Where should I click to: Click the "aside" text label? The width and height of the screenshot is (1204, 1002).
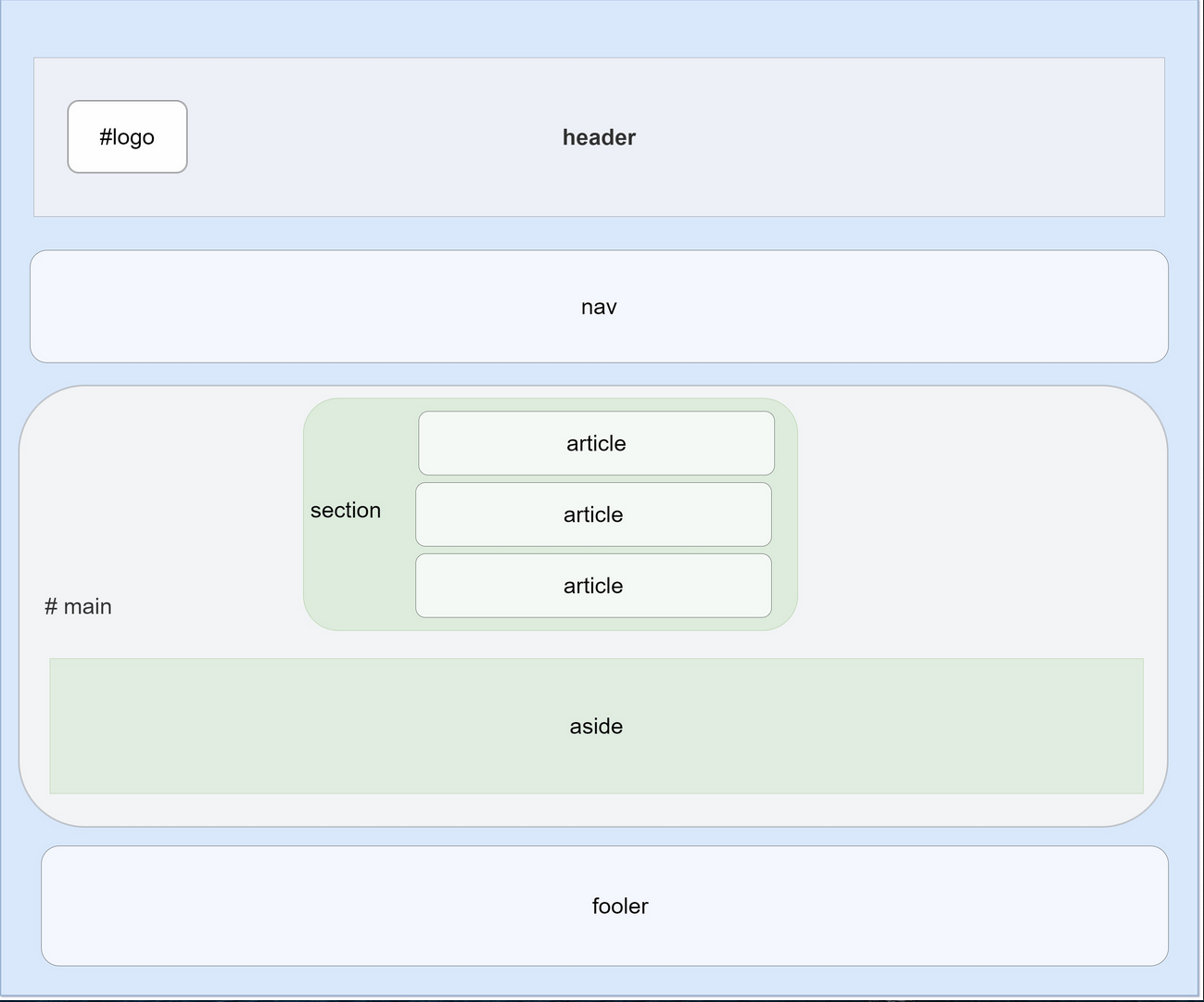click(x=596, y=726)
